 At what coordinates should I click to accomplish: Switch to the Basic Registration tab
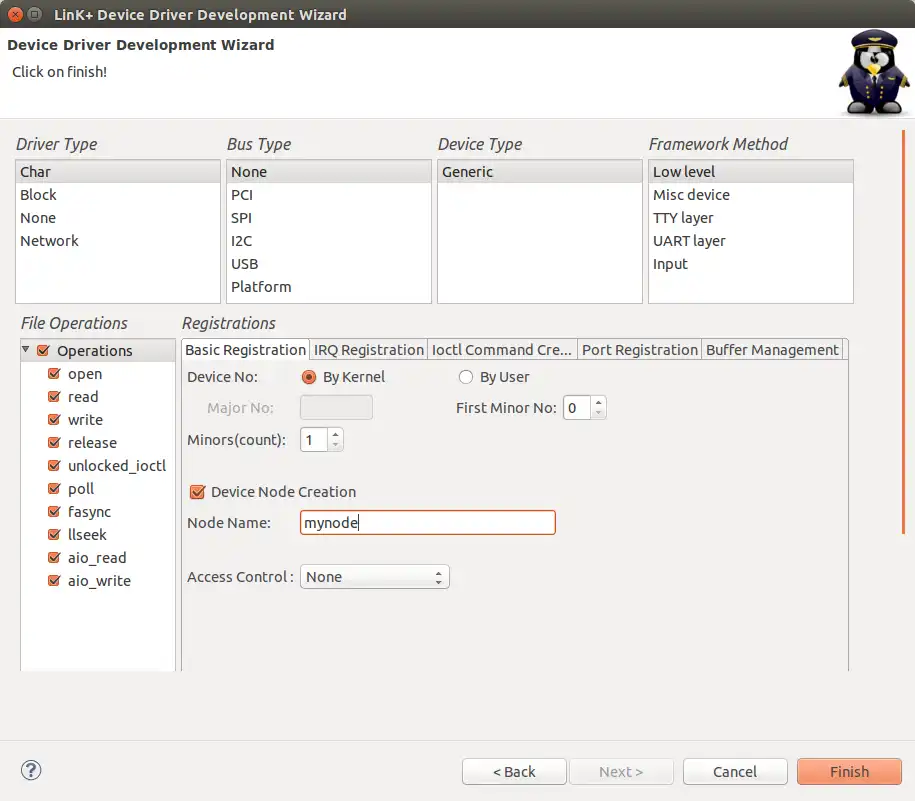coord(245,349)
